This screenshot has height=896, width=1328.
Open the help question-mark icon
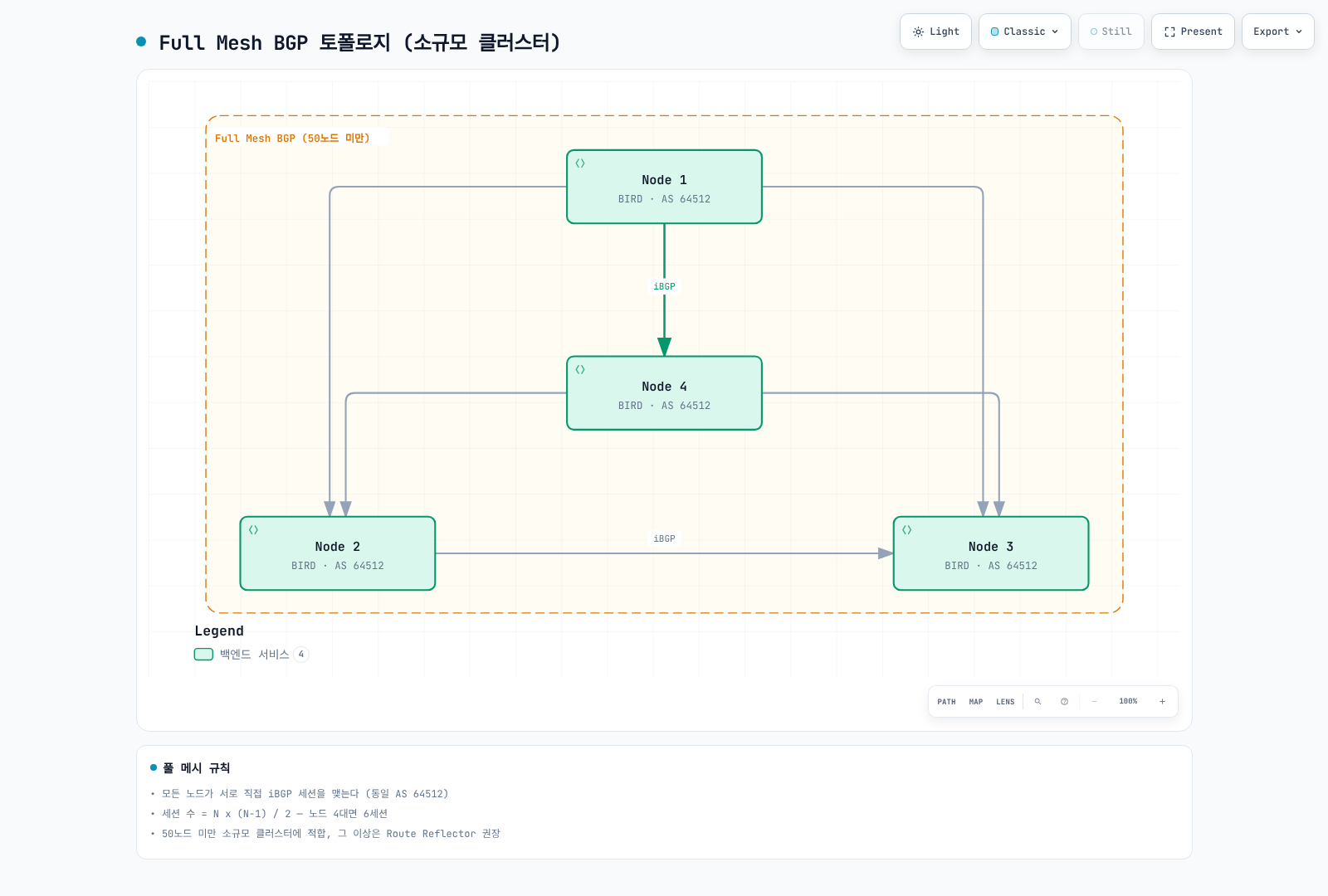point(1064,702)
